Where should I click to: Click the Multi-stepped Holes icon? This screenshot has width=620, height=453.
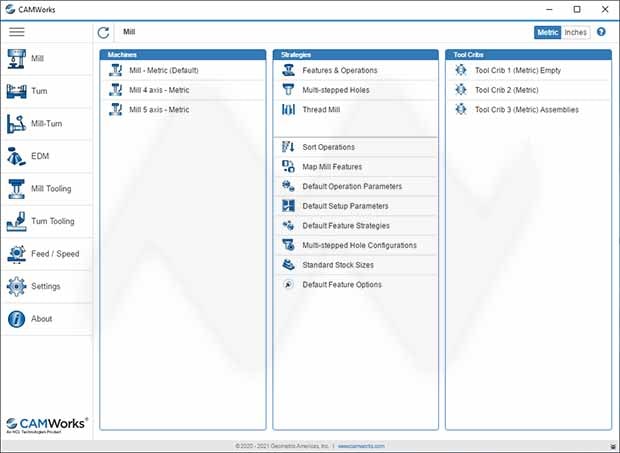click(288, 90)
